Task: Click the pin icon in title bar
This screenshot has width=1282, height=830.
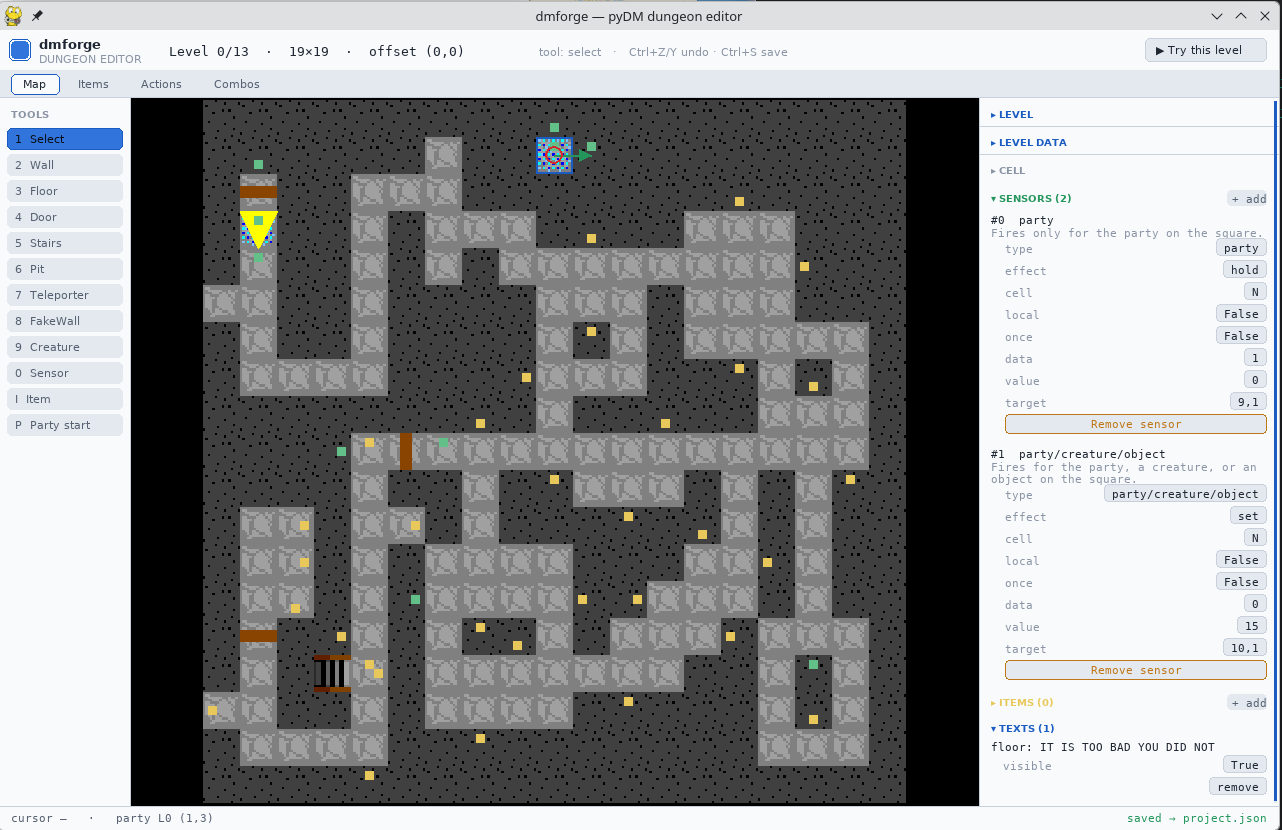Action: pyautogui.click(x=37, y=16)
